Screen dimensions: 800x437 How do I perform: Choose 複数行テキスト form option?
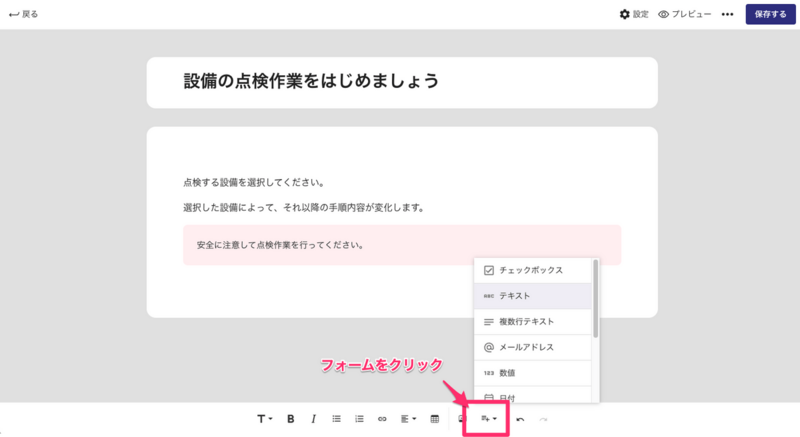533,322
